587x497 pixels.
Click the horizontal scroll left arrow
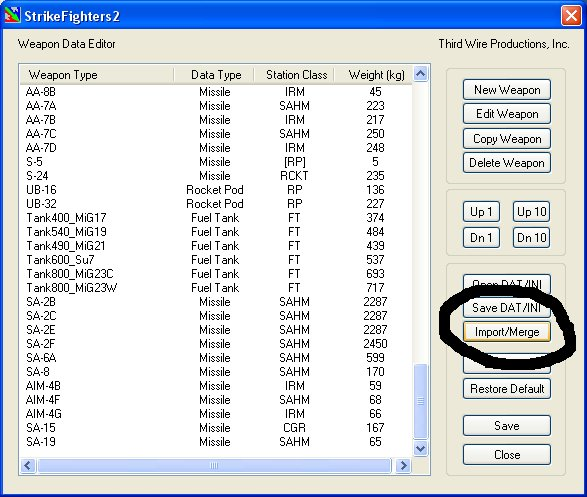[28, 465]
